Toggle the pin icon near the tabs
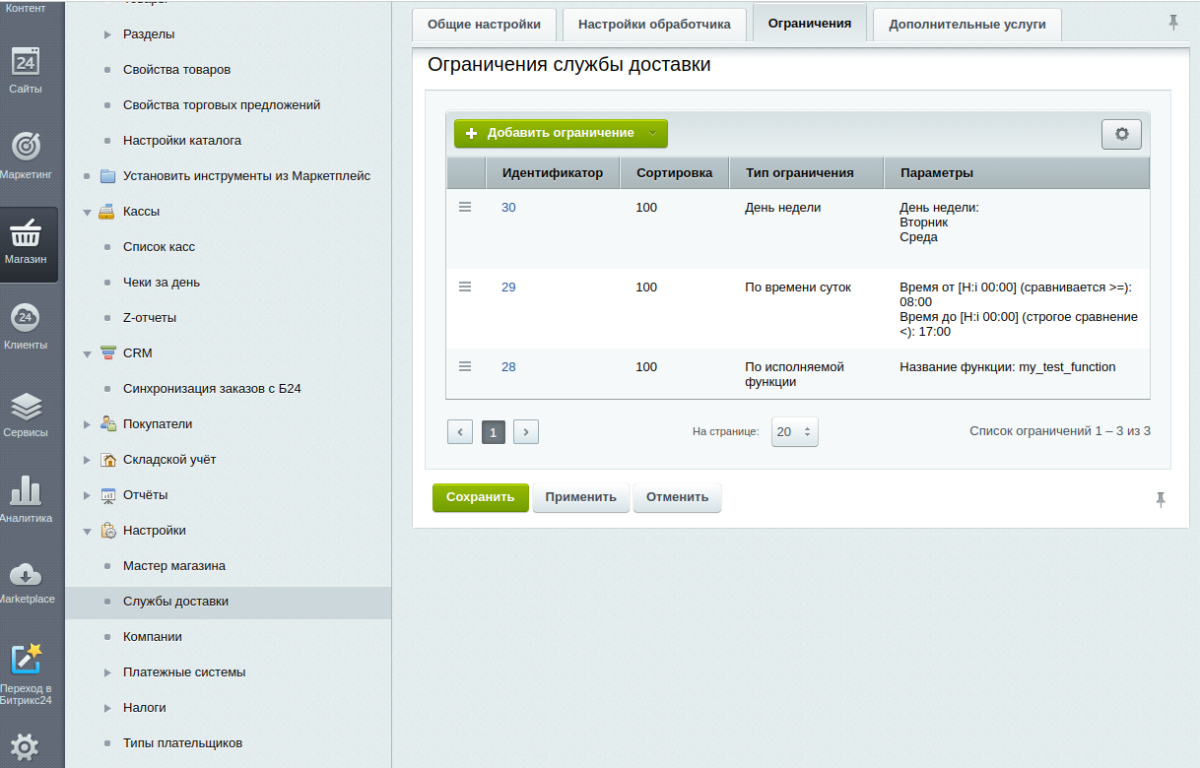 1173,20
